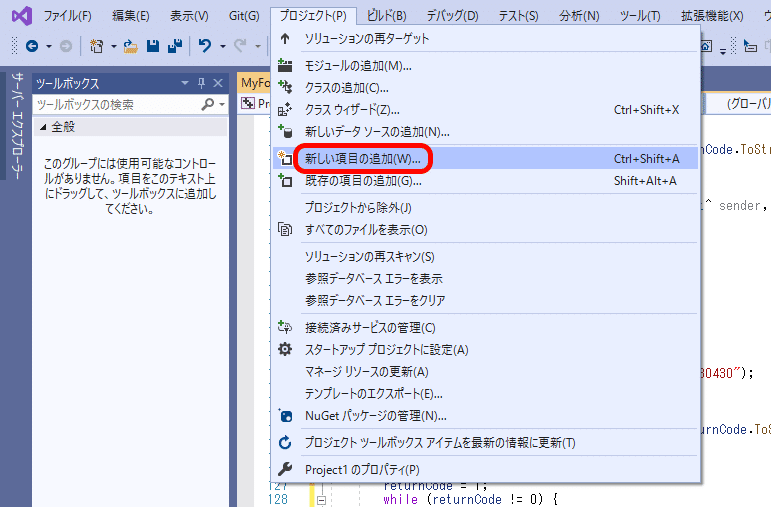Open the undo history dropdown arrow

pos(222,46)
